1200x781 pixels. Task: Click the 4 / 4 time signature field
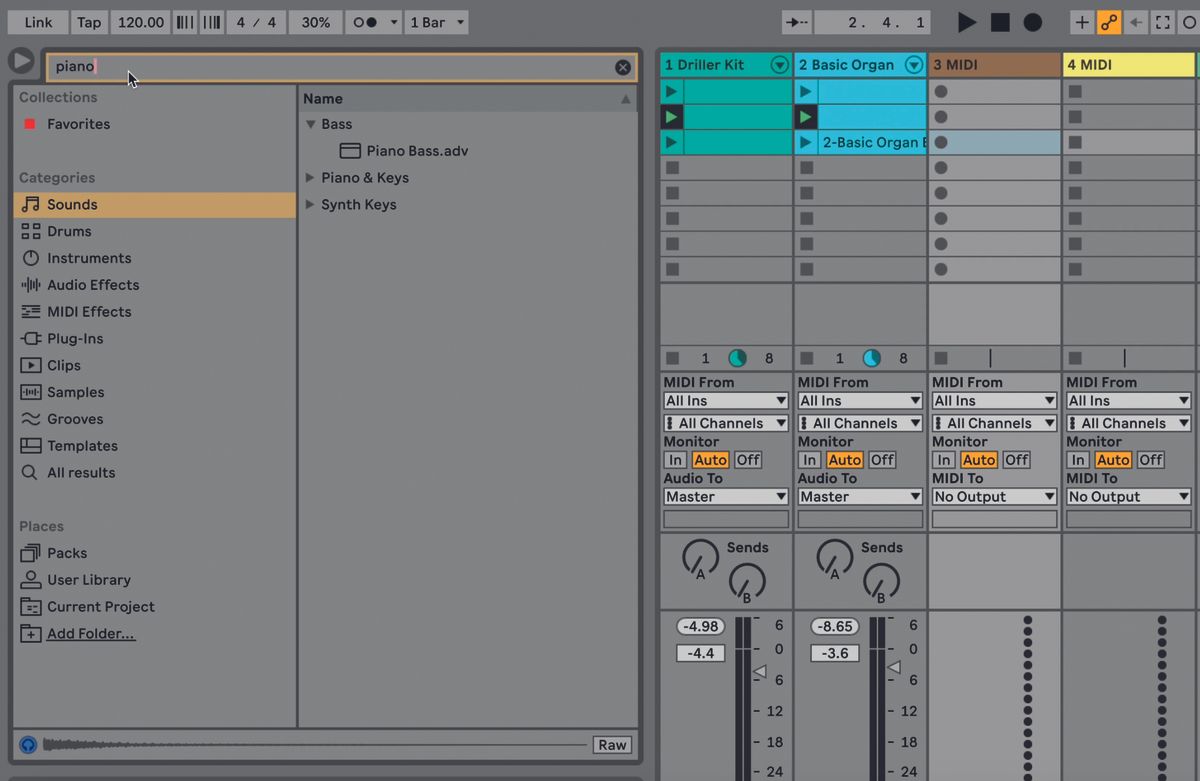click(x=257, y=22)
